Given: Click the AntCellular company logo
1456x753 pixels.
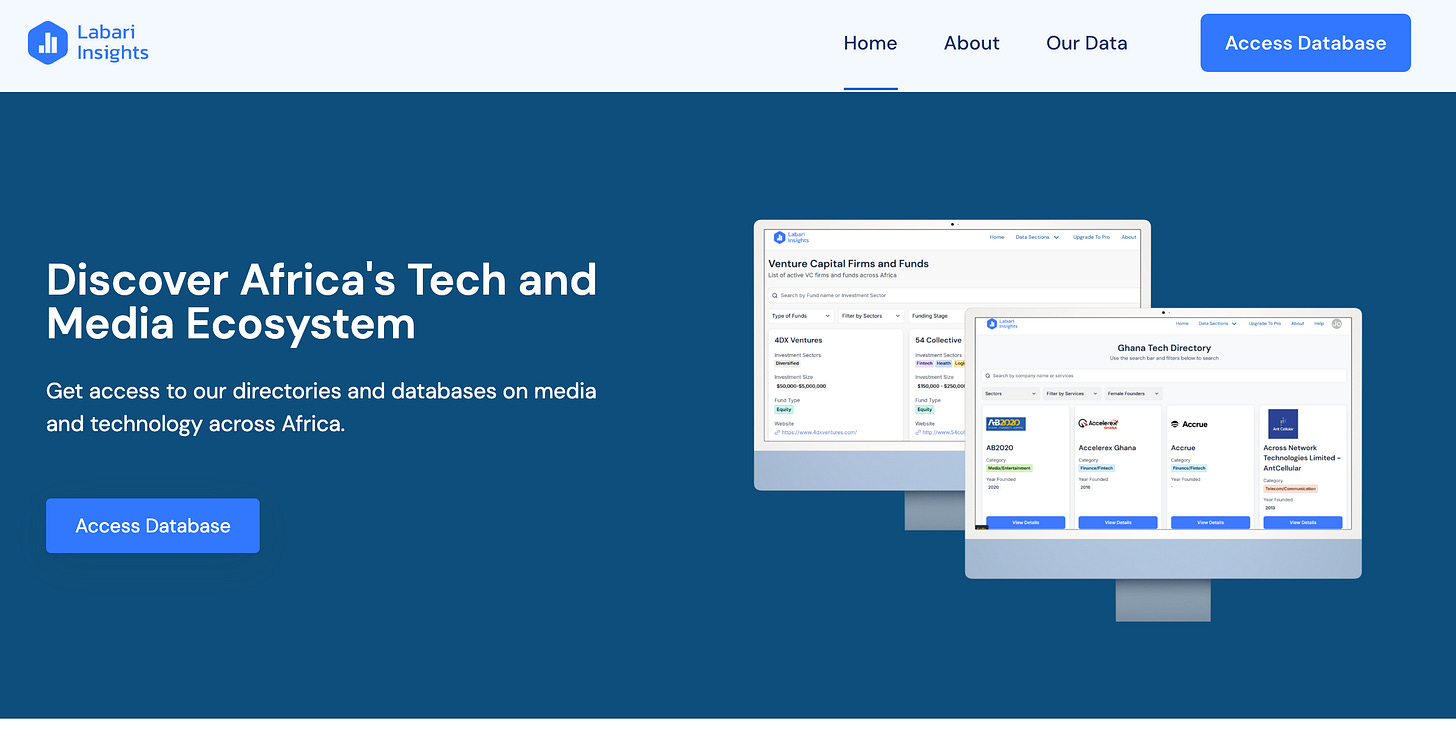Looking at the screenshot, I should (1283, 424).
